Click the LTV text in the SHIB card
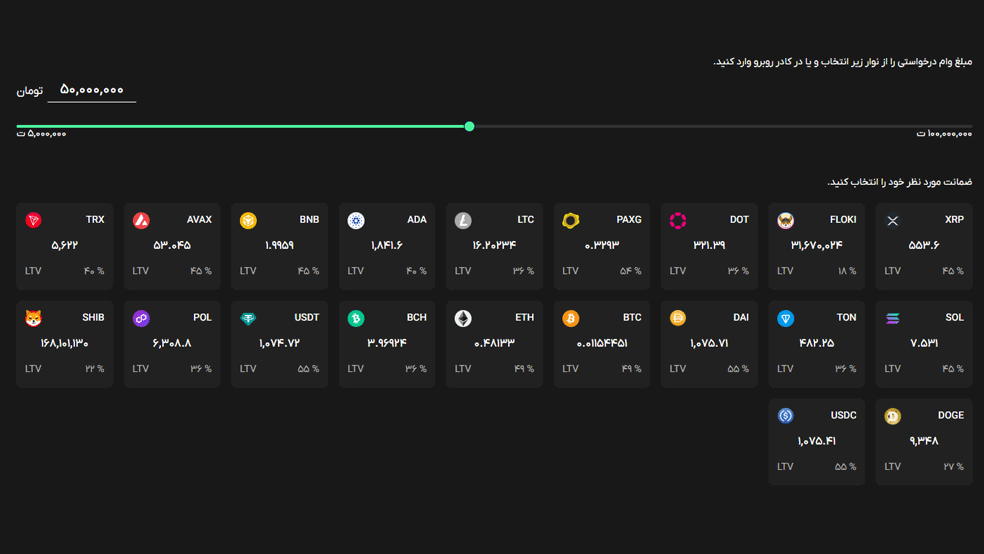This screenshot has height=554, width=984. (33, 369)
